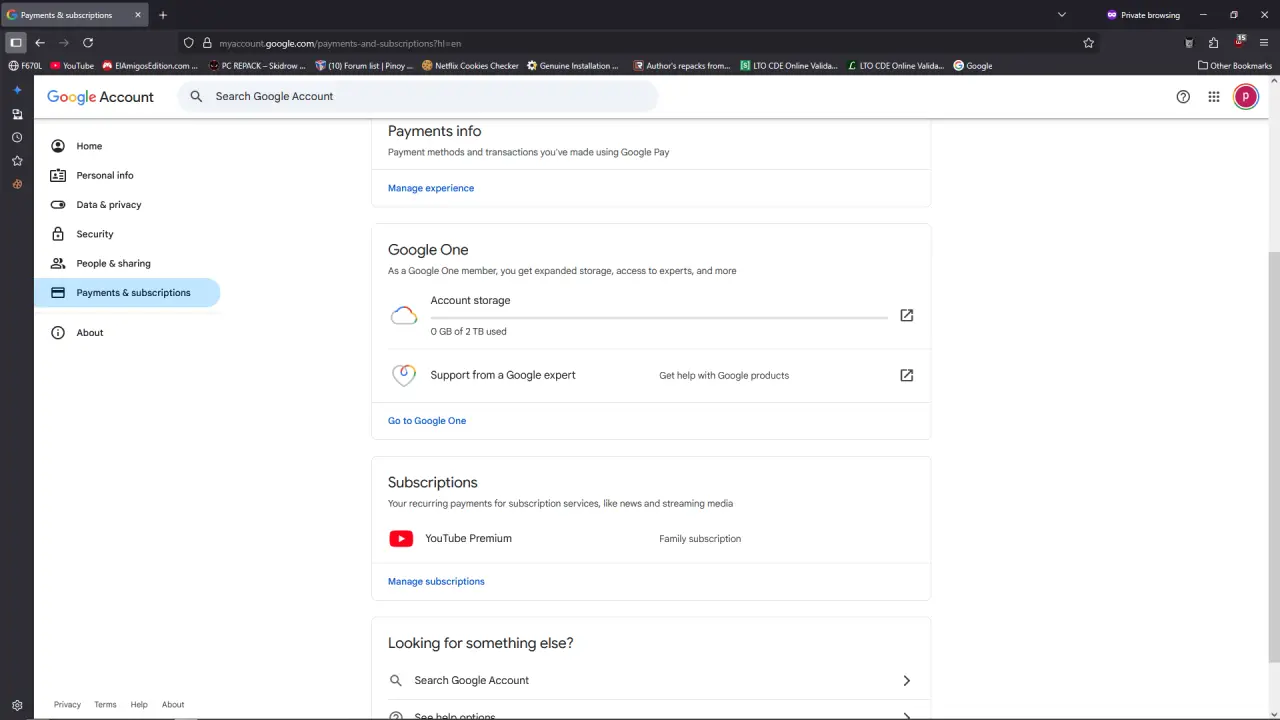The height and width of the screenshot is (720, 1280).
Task: Reload the current page
Action: [x=88, y=43]
